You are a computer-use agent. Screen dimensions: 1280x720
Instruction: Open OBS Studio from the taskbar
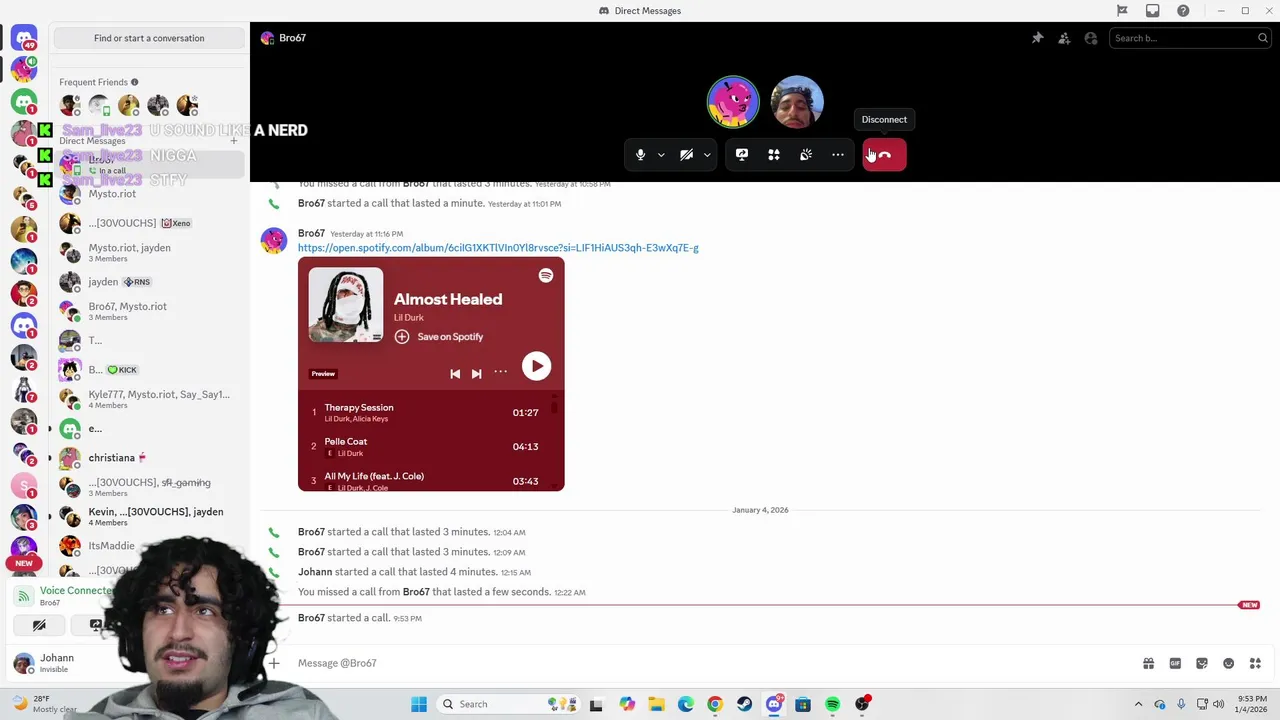pos(862,704)
